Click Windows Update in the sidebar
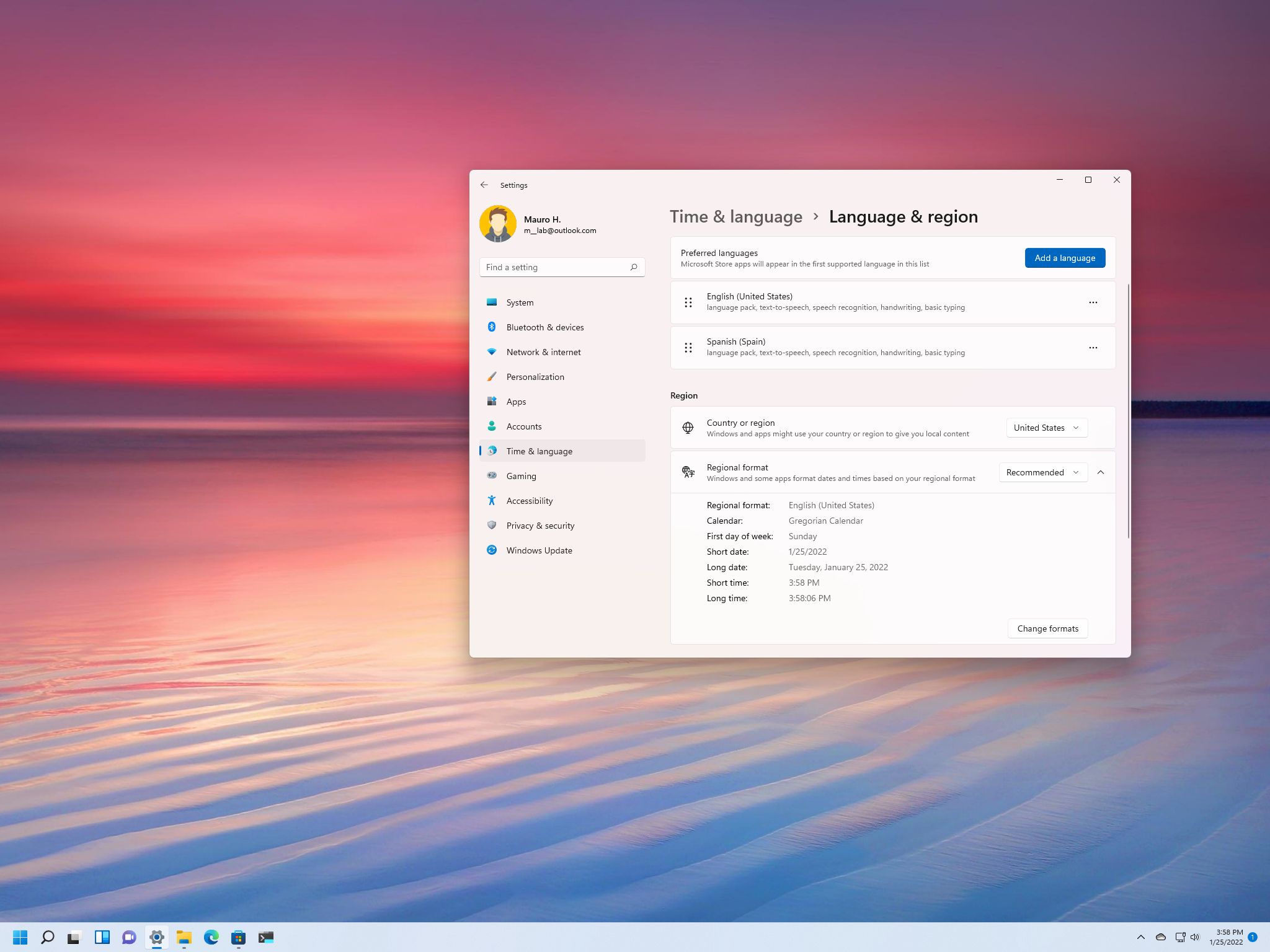The image size is (1270, 952). click(539, 550)
